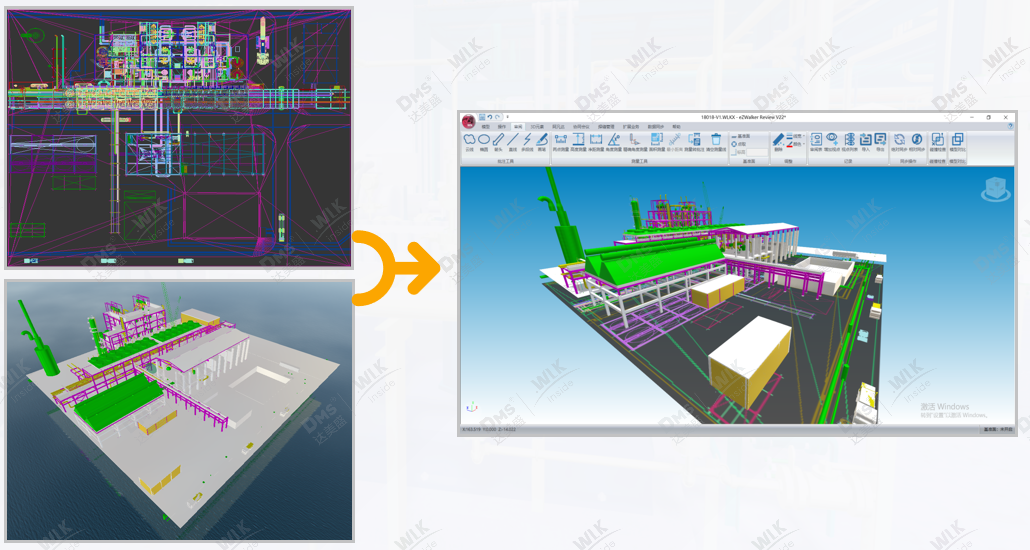The height and width of the screenshot is (550, 1030).
Task: Redo via the quick access toolbar
Action: click(497, 117)
